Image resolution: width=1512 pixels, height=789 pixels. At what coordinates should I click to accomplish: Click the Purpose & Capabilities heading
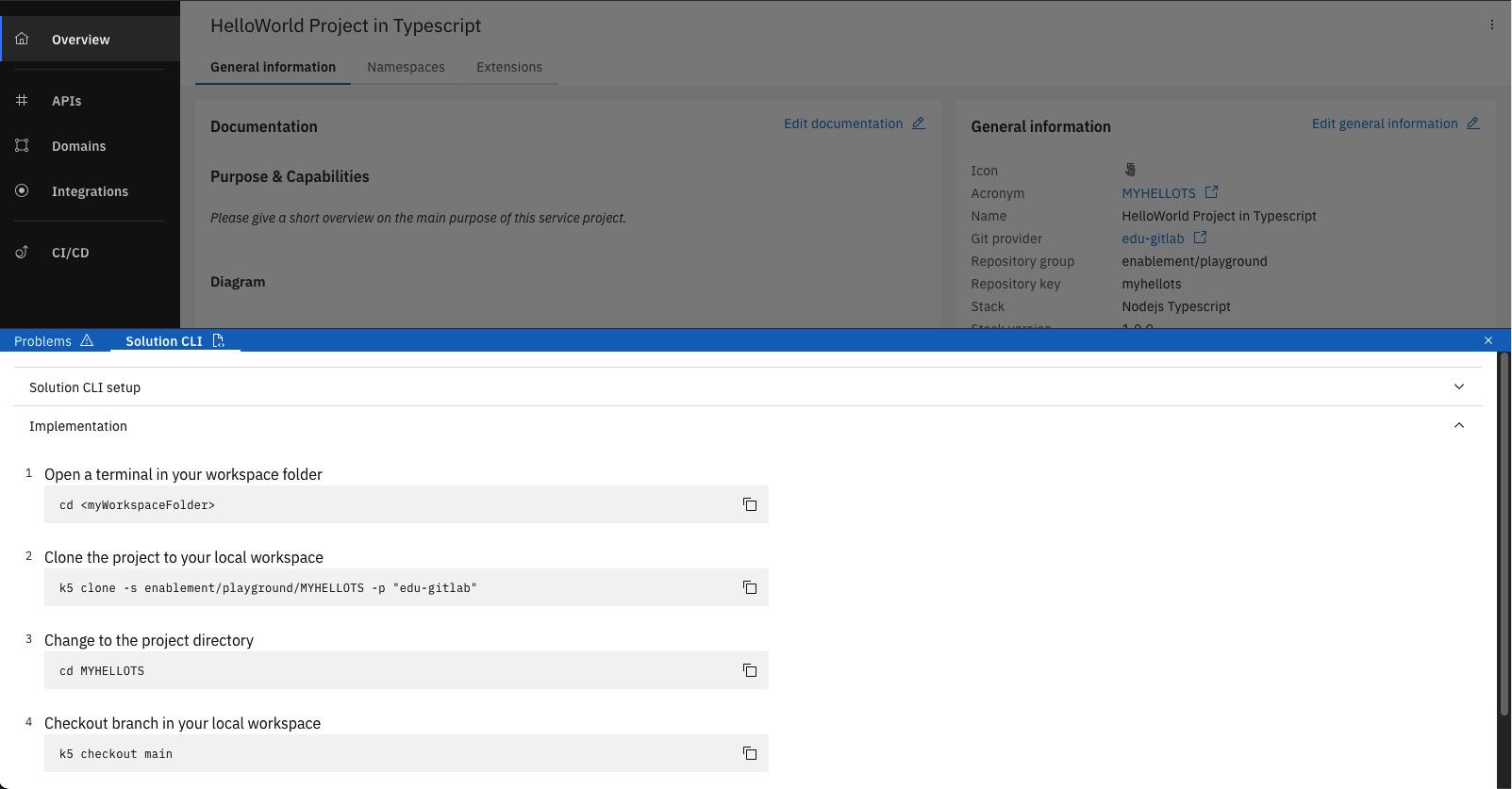click(x=290, y=176)
